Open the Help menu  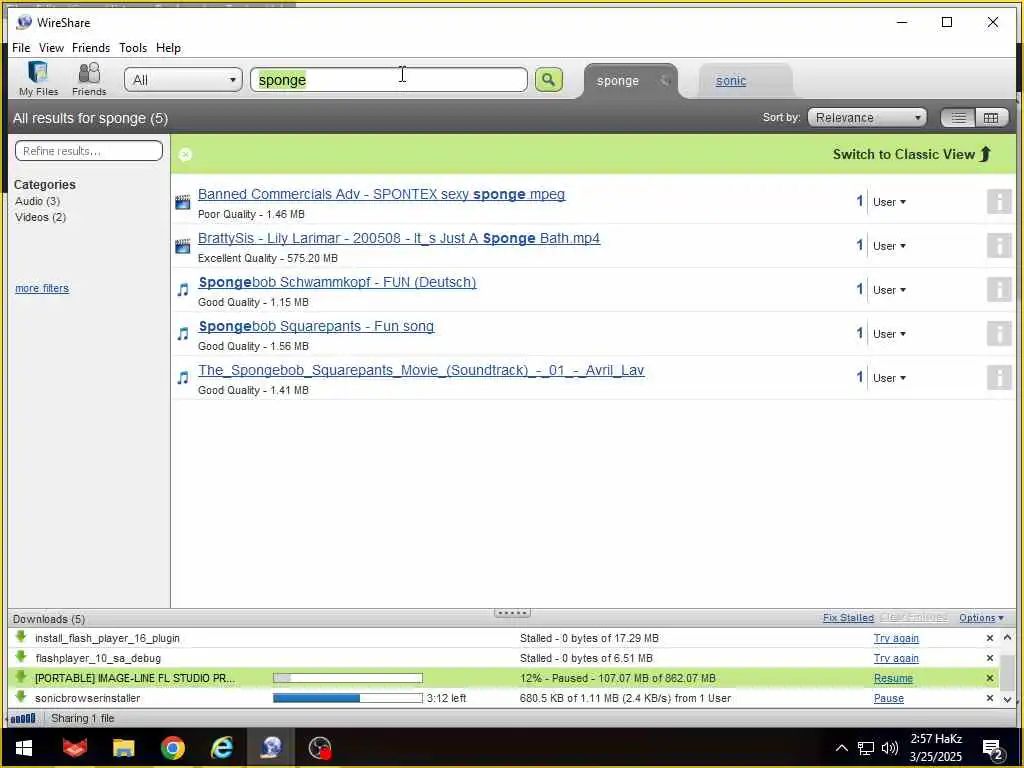point(168,48)
